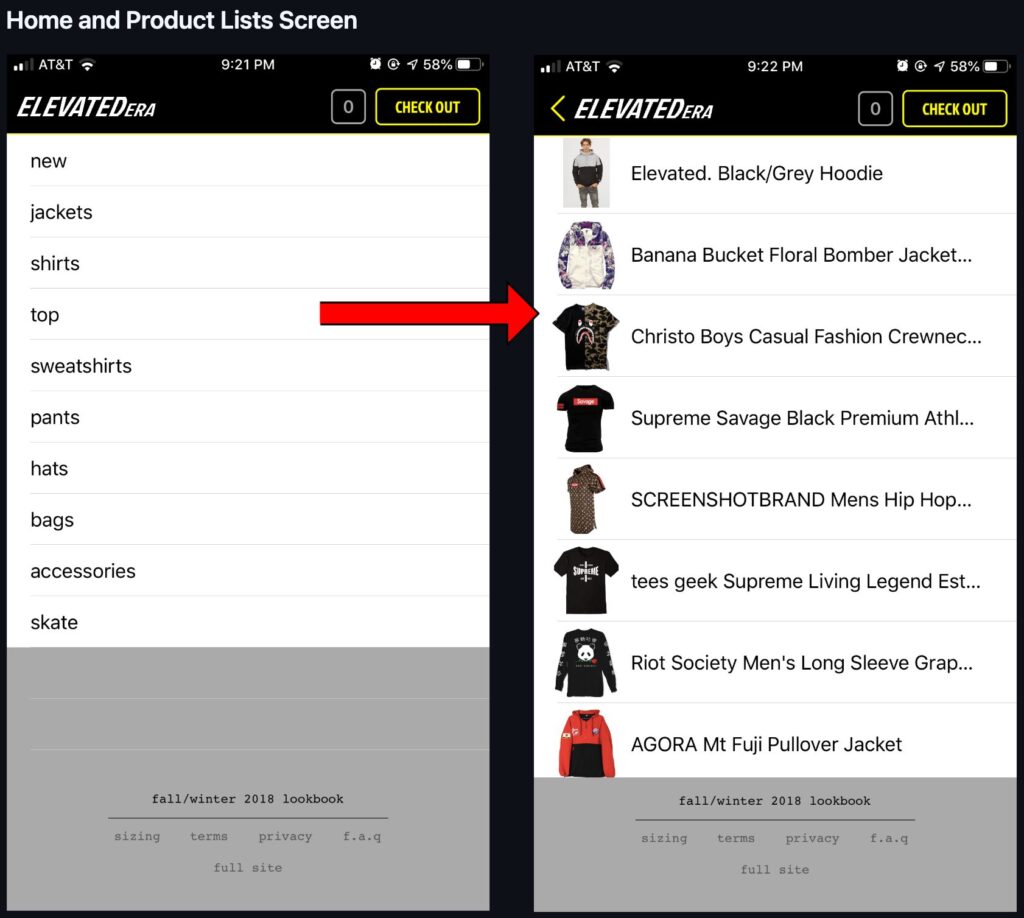The height and width of the screenshot is (918, 1024).
Task: Tap full site link on home screen
Action: [x=248, y=867]
